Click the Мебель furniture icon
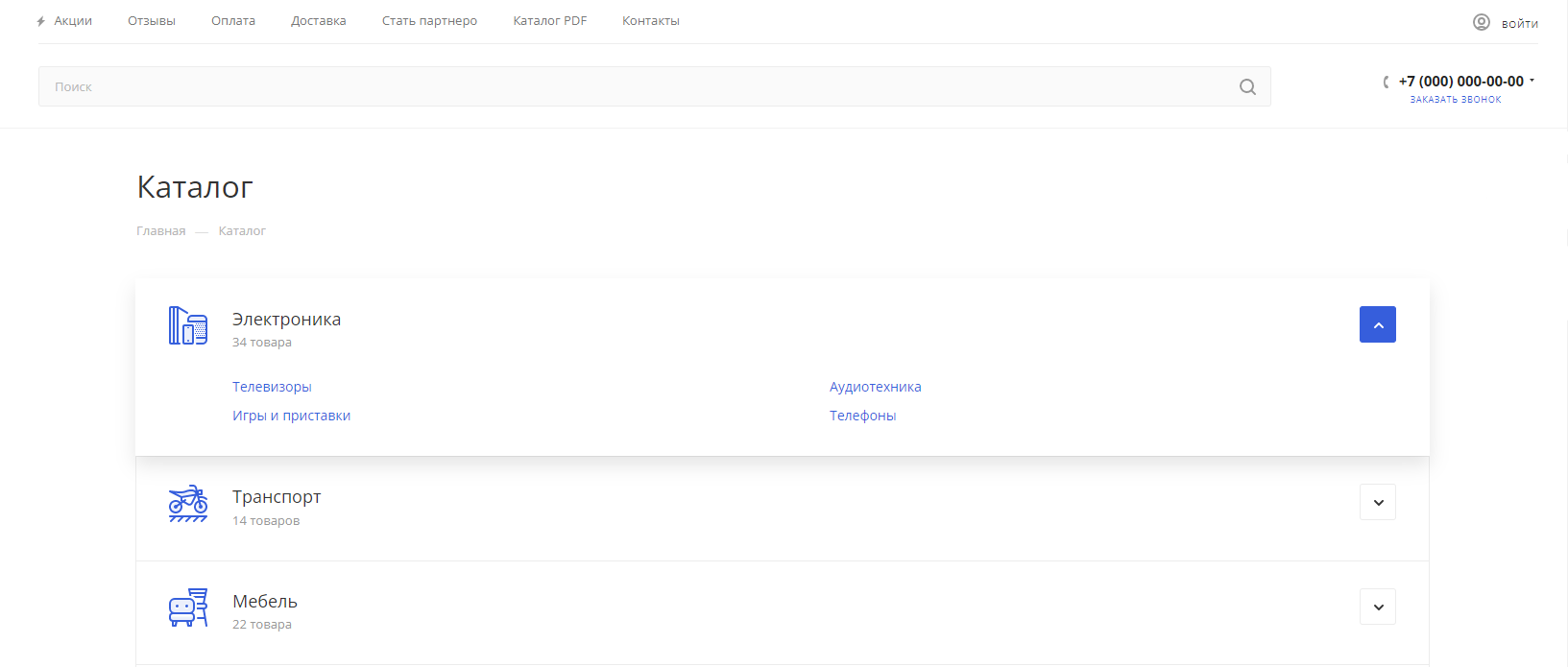1568x667 pixels. tap(188, 607)
